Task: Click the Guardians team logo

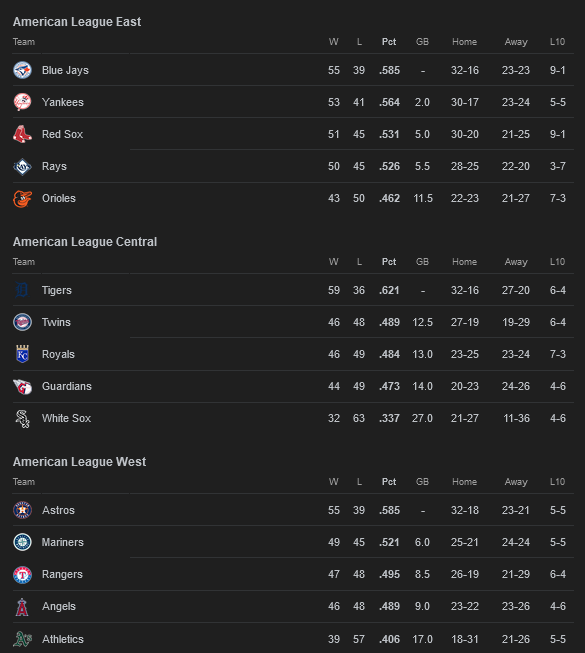Action: pos(22,386)
